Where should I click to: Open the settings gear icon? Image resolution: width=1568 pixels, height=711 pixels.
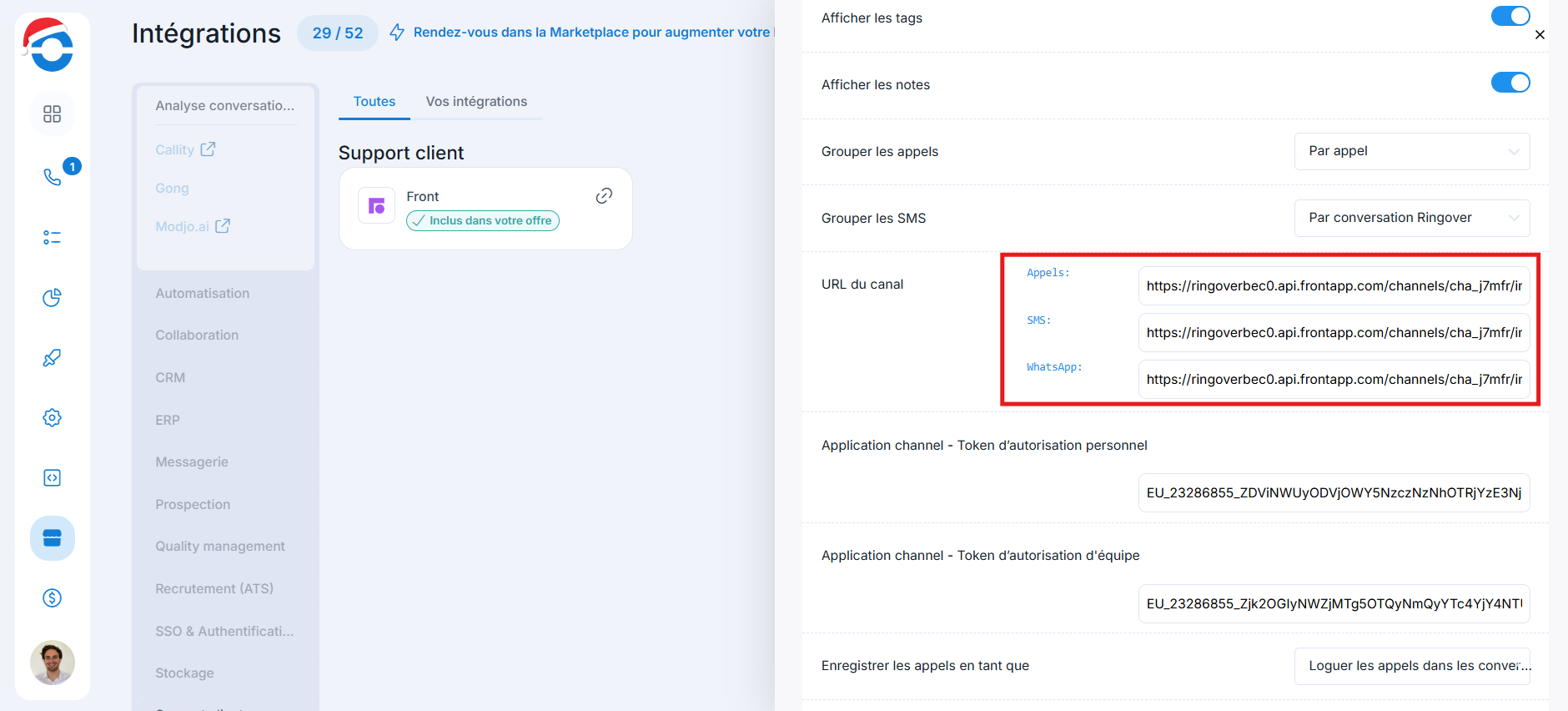(x=52, y=418)
